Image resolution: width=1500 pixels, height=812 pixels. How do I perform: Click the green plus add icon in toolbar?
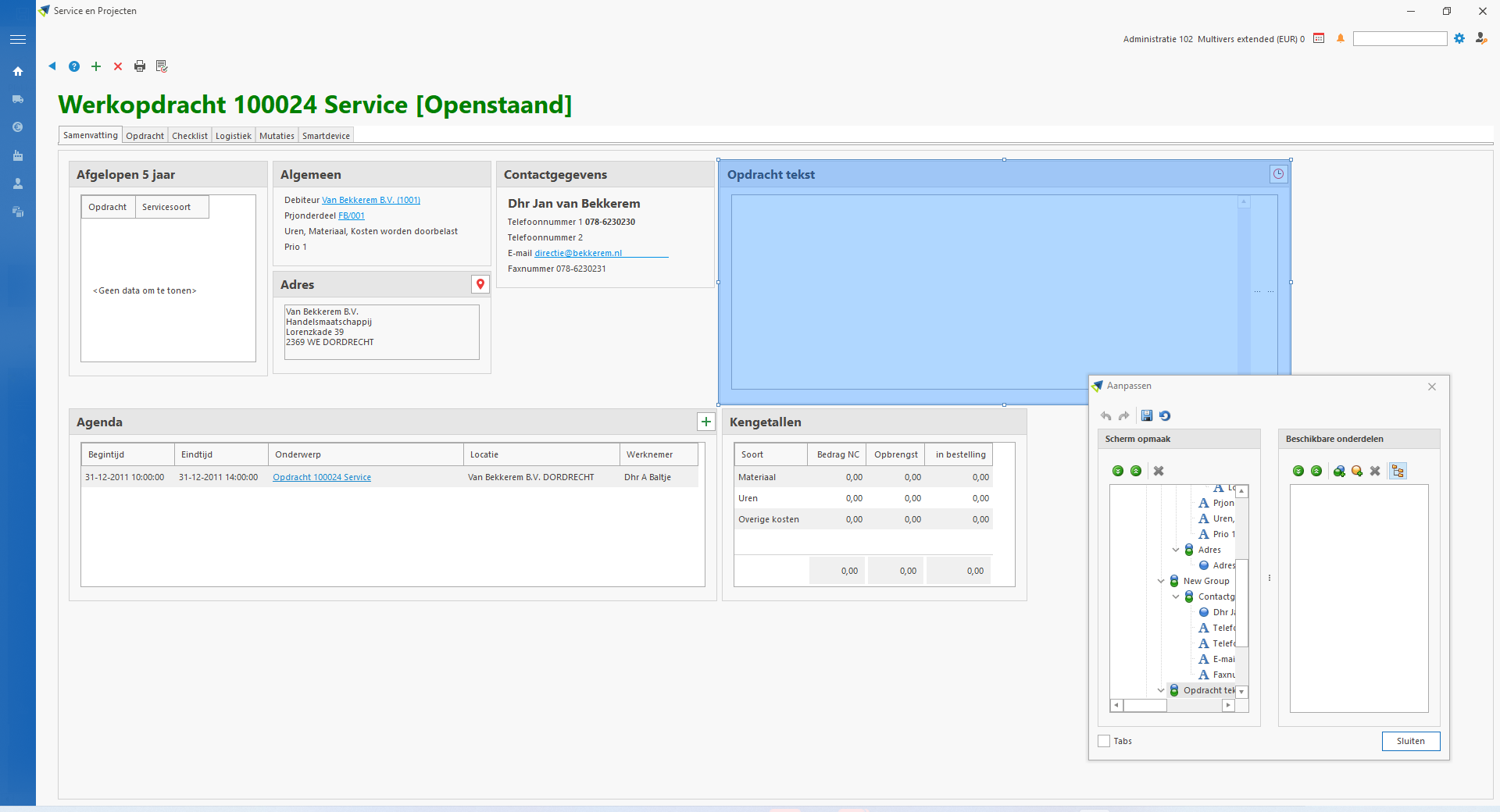click(96, 66)
